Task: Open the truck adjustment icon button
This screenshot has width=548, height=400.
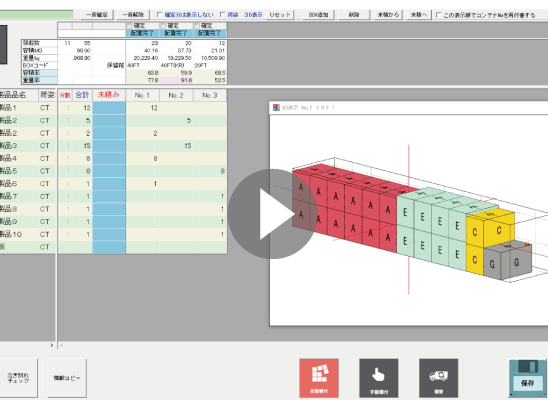Action: (x=438, y=378)
